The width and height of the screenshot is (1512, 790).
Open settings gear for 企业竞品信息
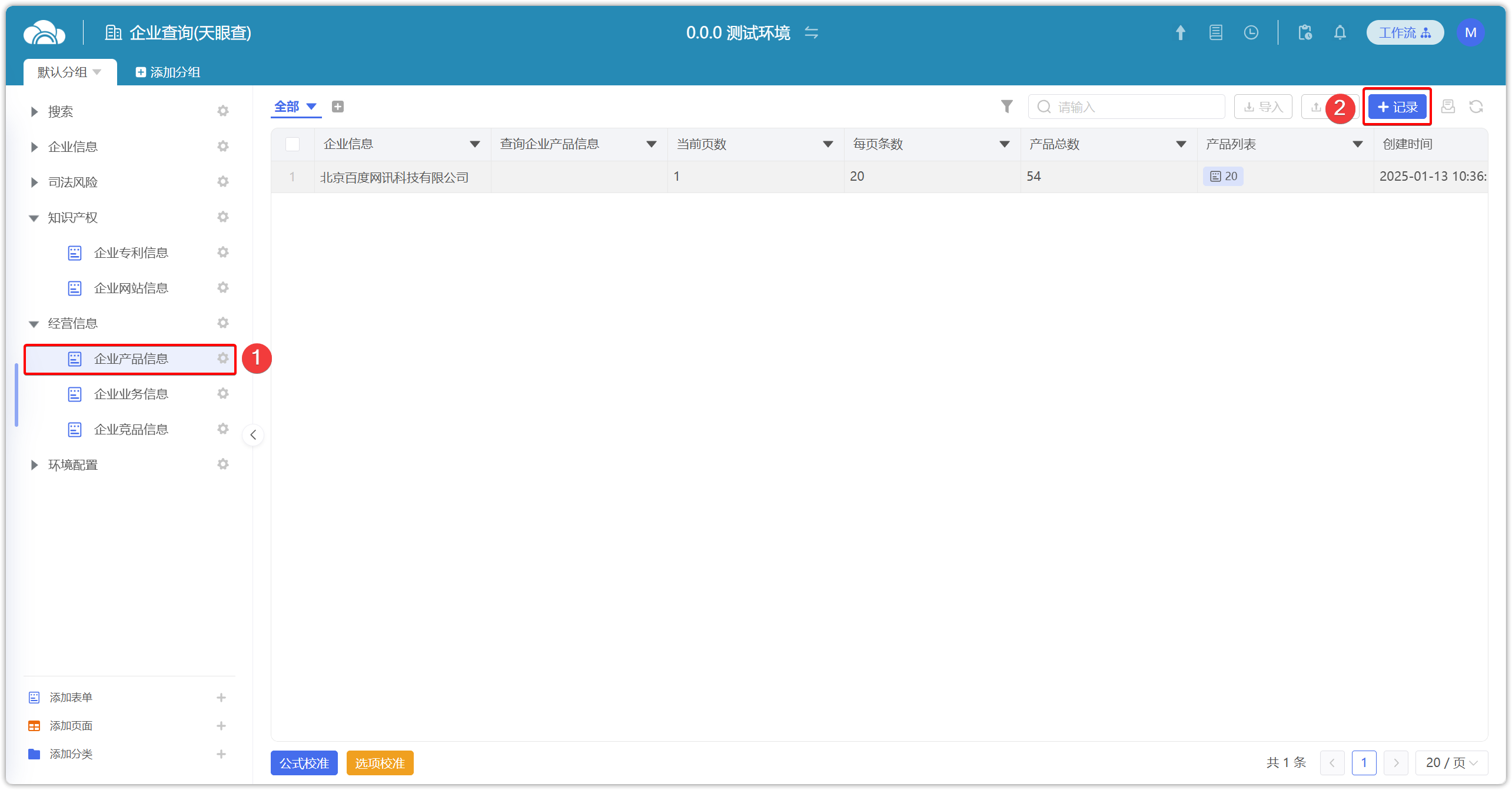[222, 429]
